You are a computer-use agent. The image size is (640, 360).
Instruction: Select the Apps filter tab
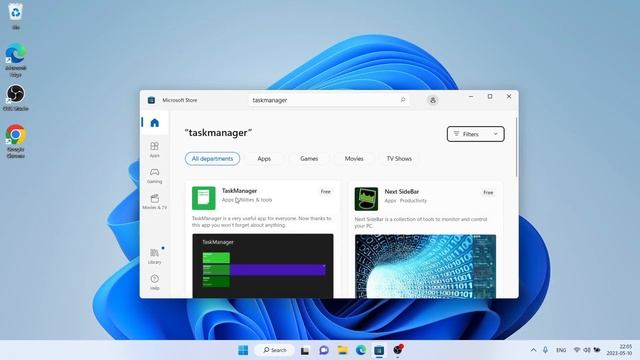[x=264, y=158]
